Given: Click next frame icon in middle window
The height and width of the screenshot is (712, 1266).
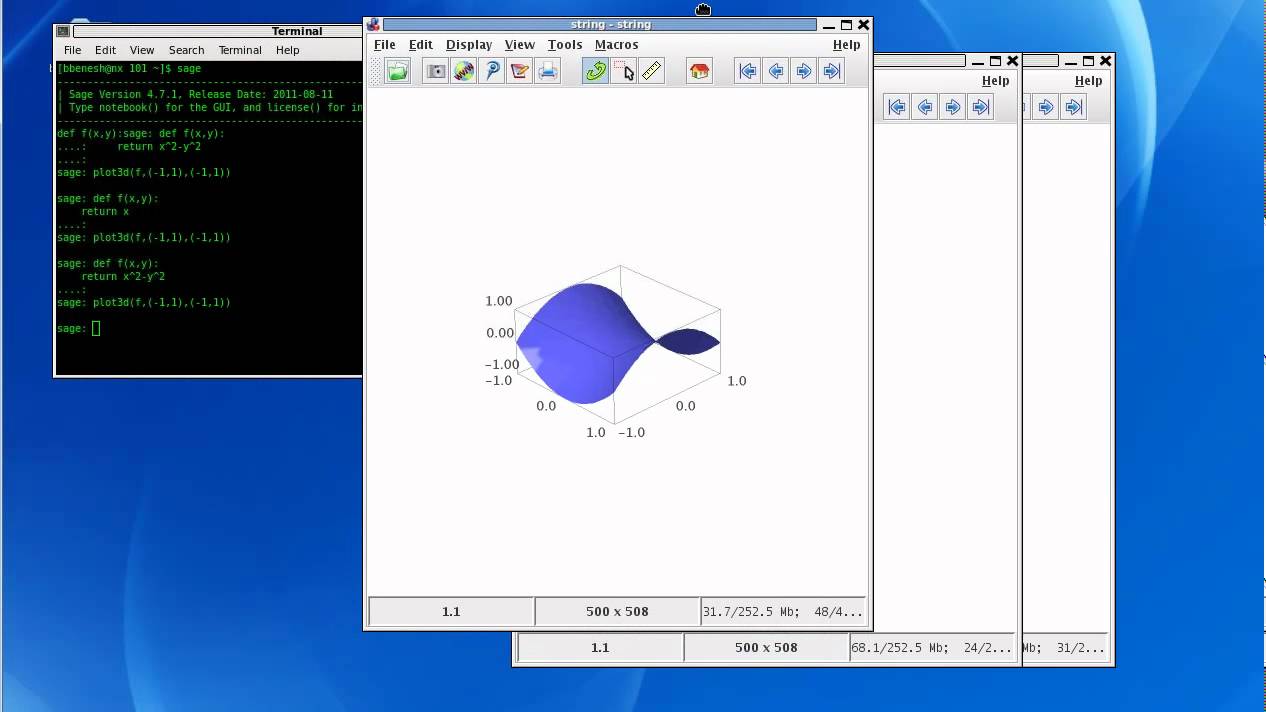Looking at the screenshot, I should pos(953,107).
